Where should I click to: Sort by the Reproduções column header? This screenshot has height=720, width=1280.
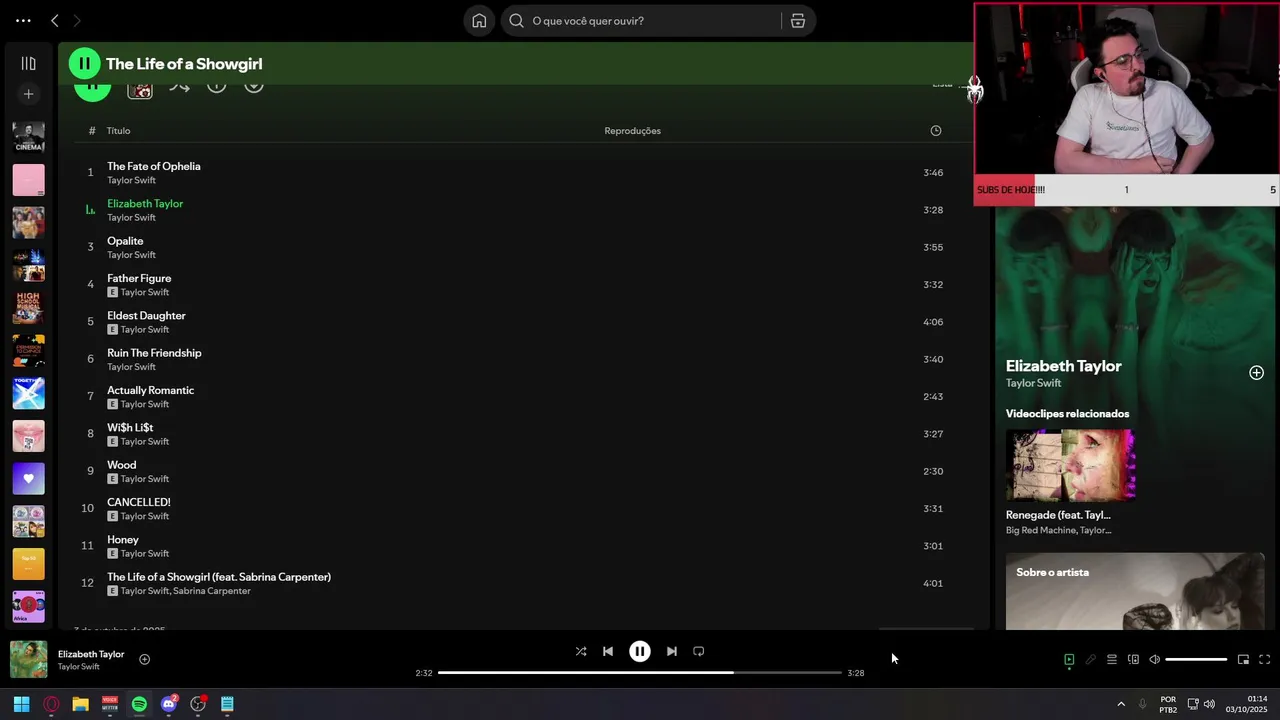pos(632,131)
